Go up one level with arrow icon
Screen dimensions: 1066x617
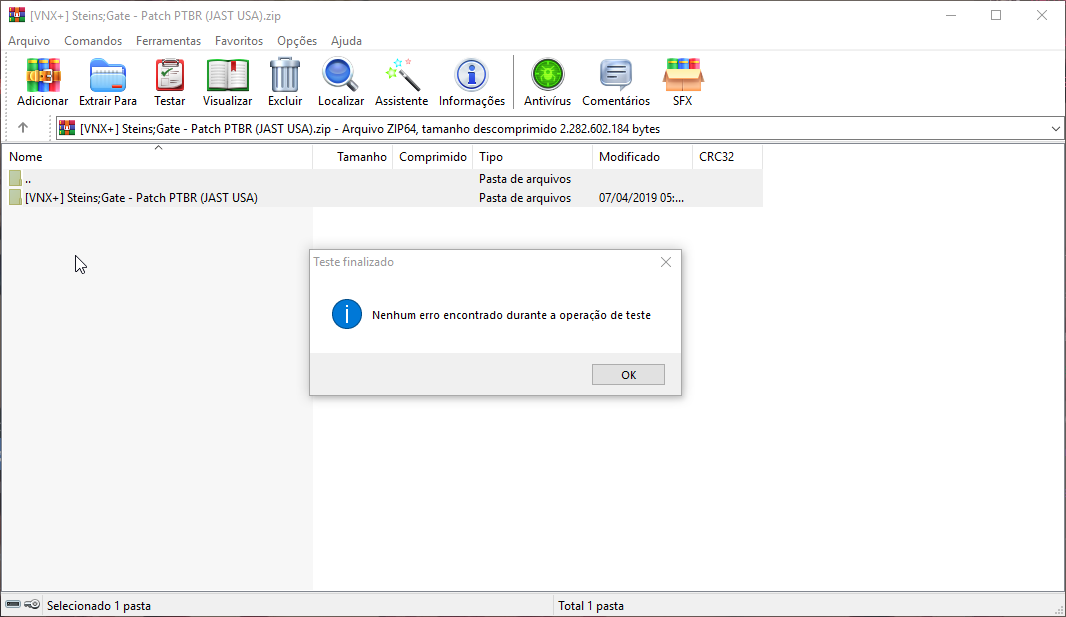(x=22, y=128)
